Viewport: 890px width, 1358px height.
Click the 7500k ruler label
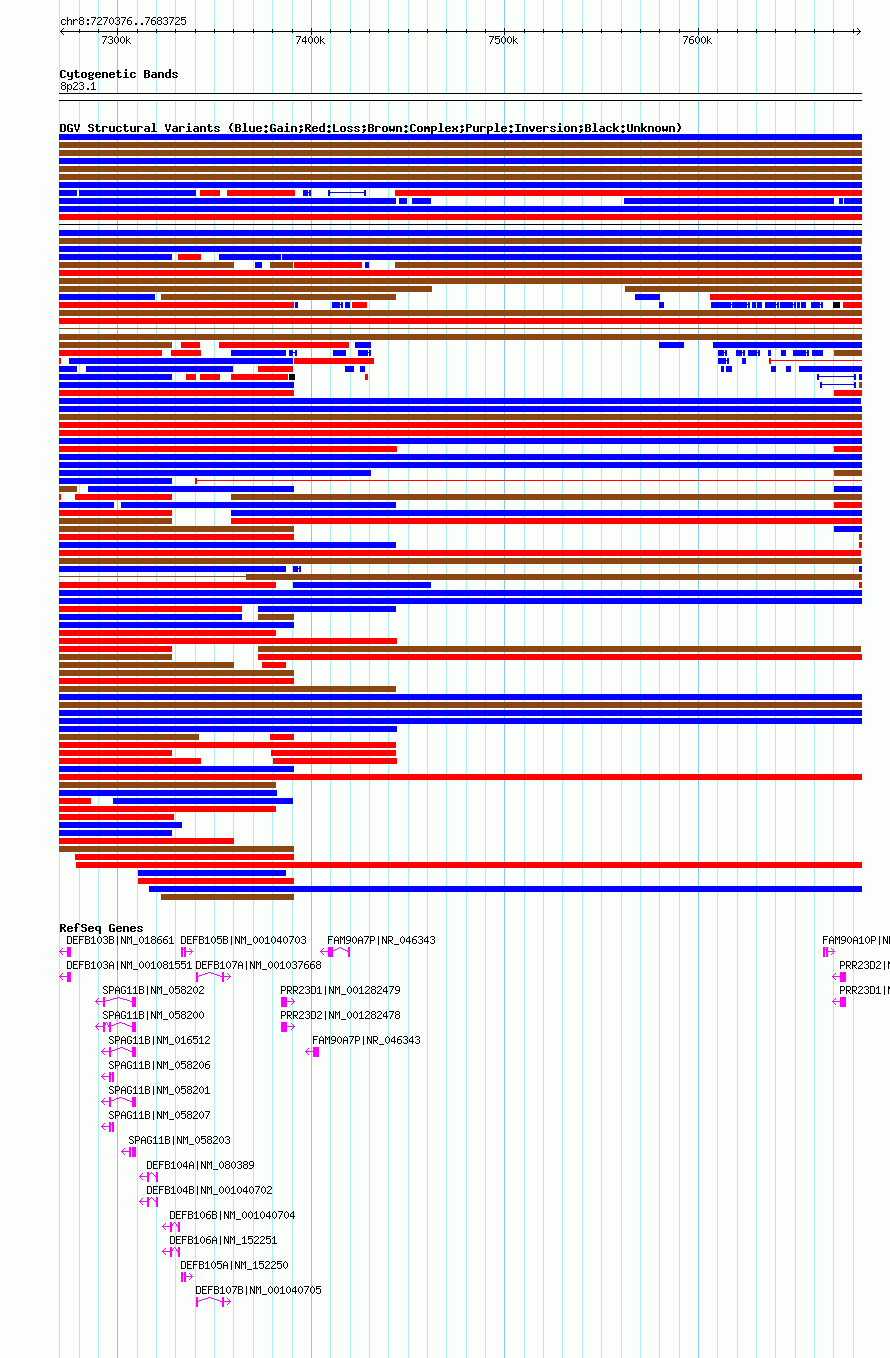(503, 40)
